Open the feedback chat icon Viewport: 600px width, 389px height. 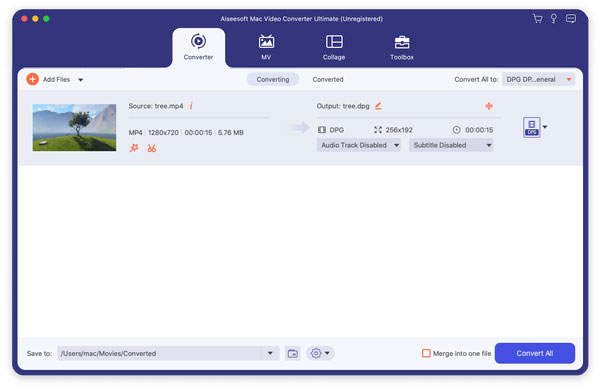[571, 19]
